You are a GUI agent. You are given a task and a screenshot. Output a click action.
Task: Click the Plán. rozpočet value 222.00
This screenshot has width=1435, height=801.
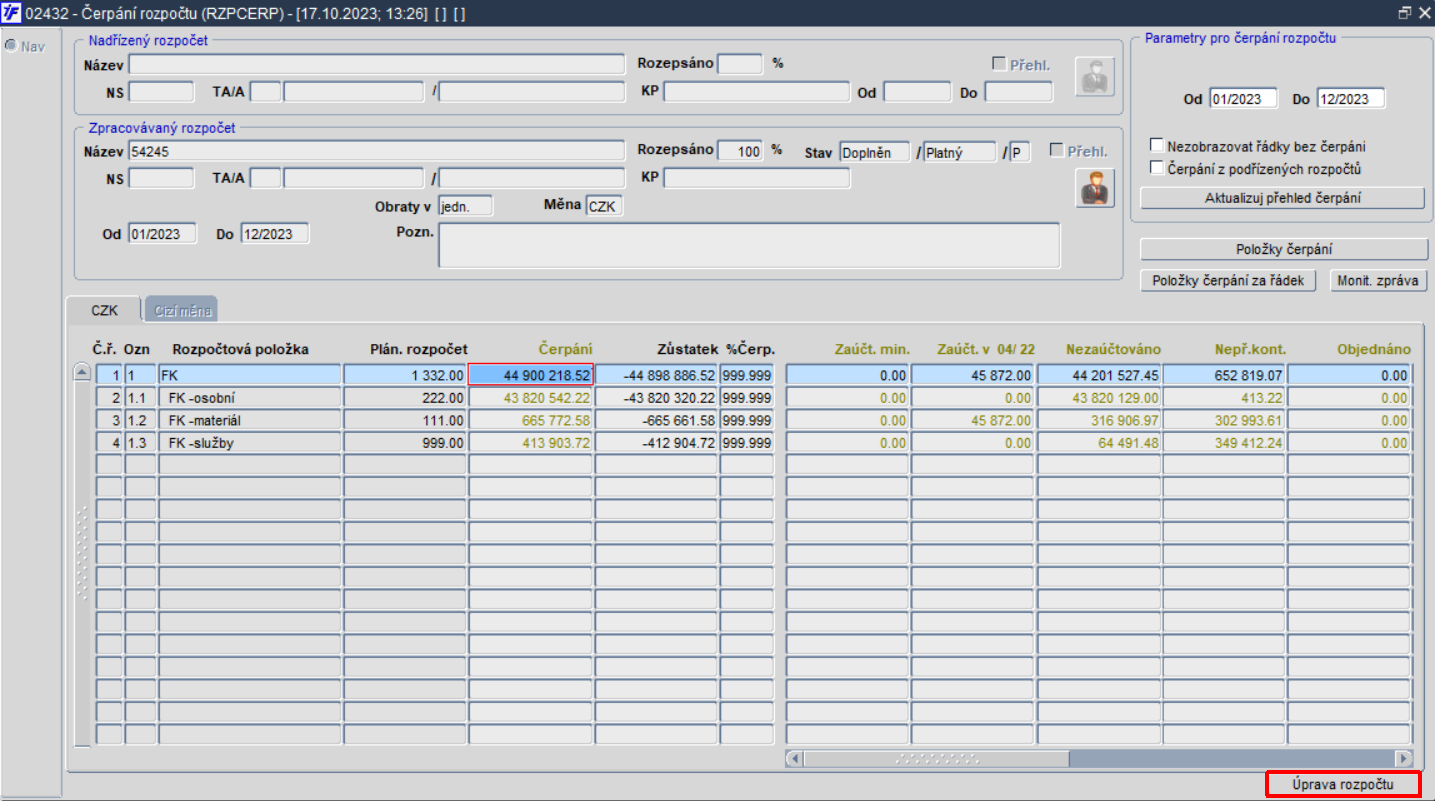(x=405, y=397)
